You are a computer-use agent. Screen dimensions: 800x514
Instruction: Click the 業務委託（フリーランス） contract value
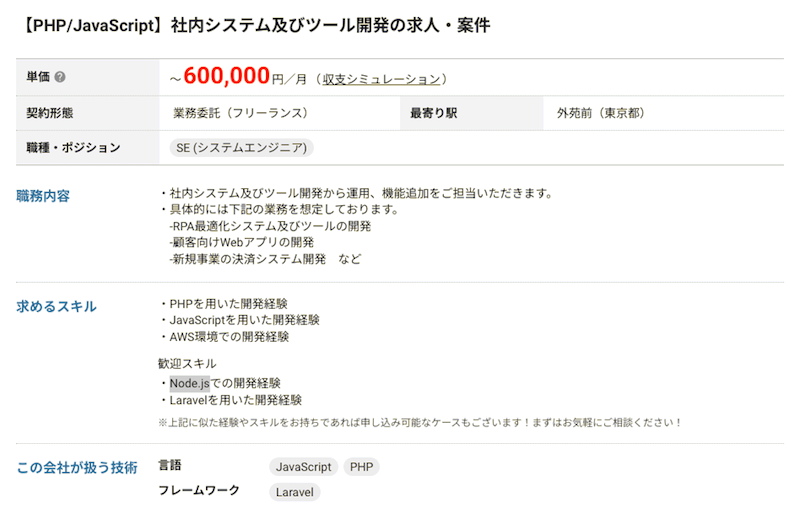point(240,113)
